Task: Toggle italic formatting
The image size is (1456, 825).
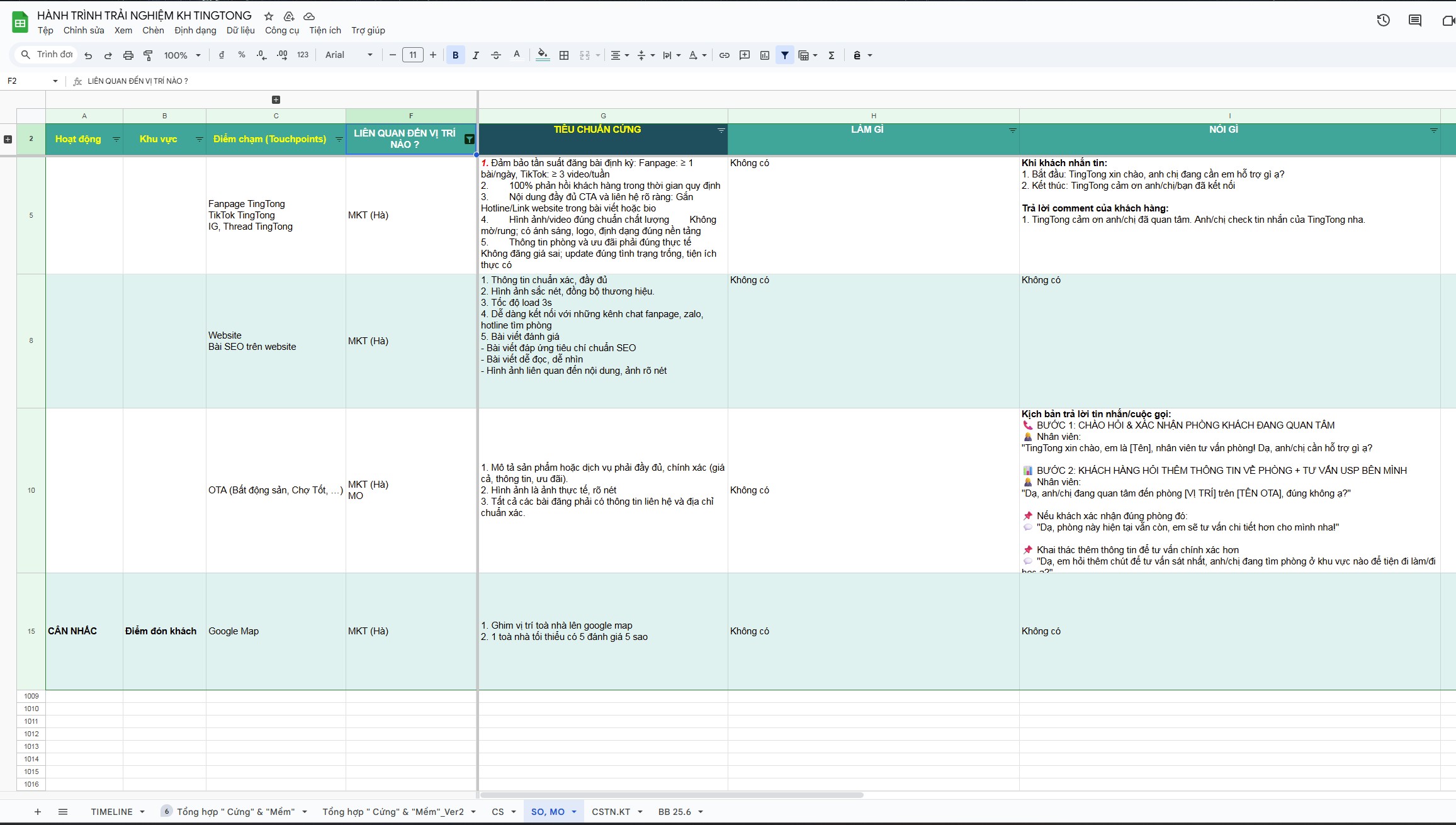Action: 476,55
